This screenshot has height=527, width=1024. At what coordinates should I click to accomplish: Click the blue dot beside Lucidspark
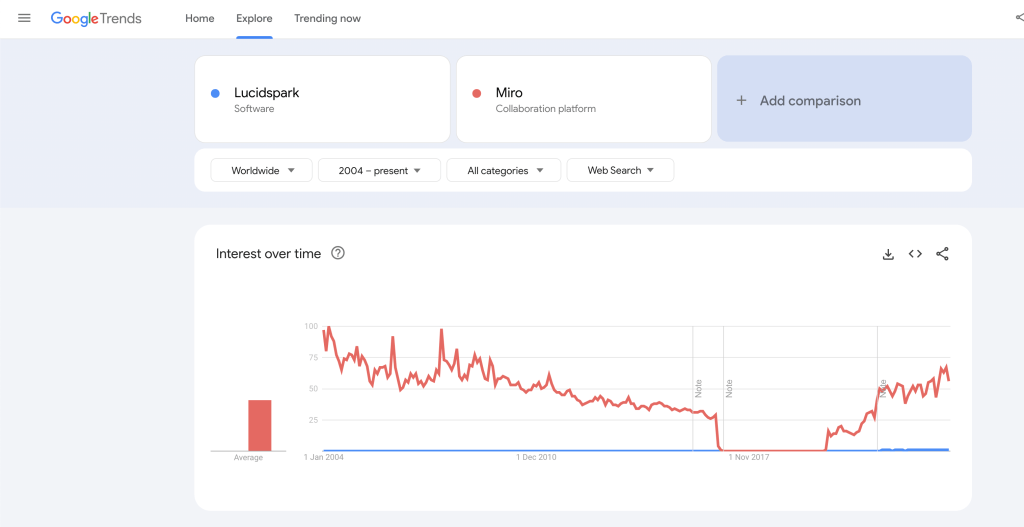(215, 93)
